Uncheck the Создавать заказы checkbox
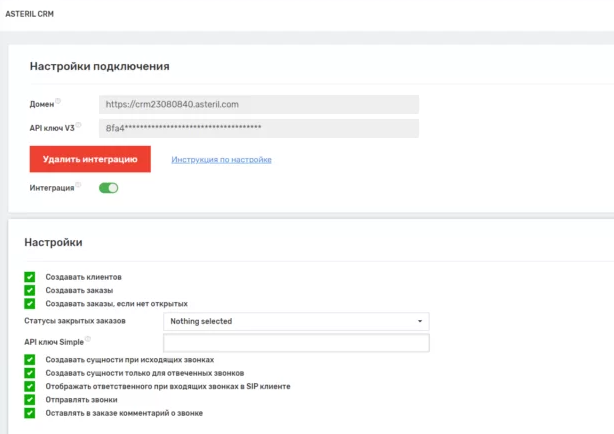The image size is (614, 434). pos(29,290)
